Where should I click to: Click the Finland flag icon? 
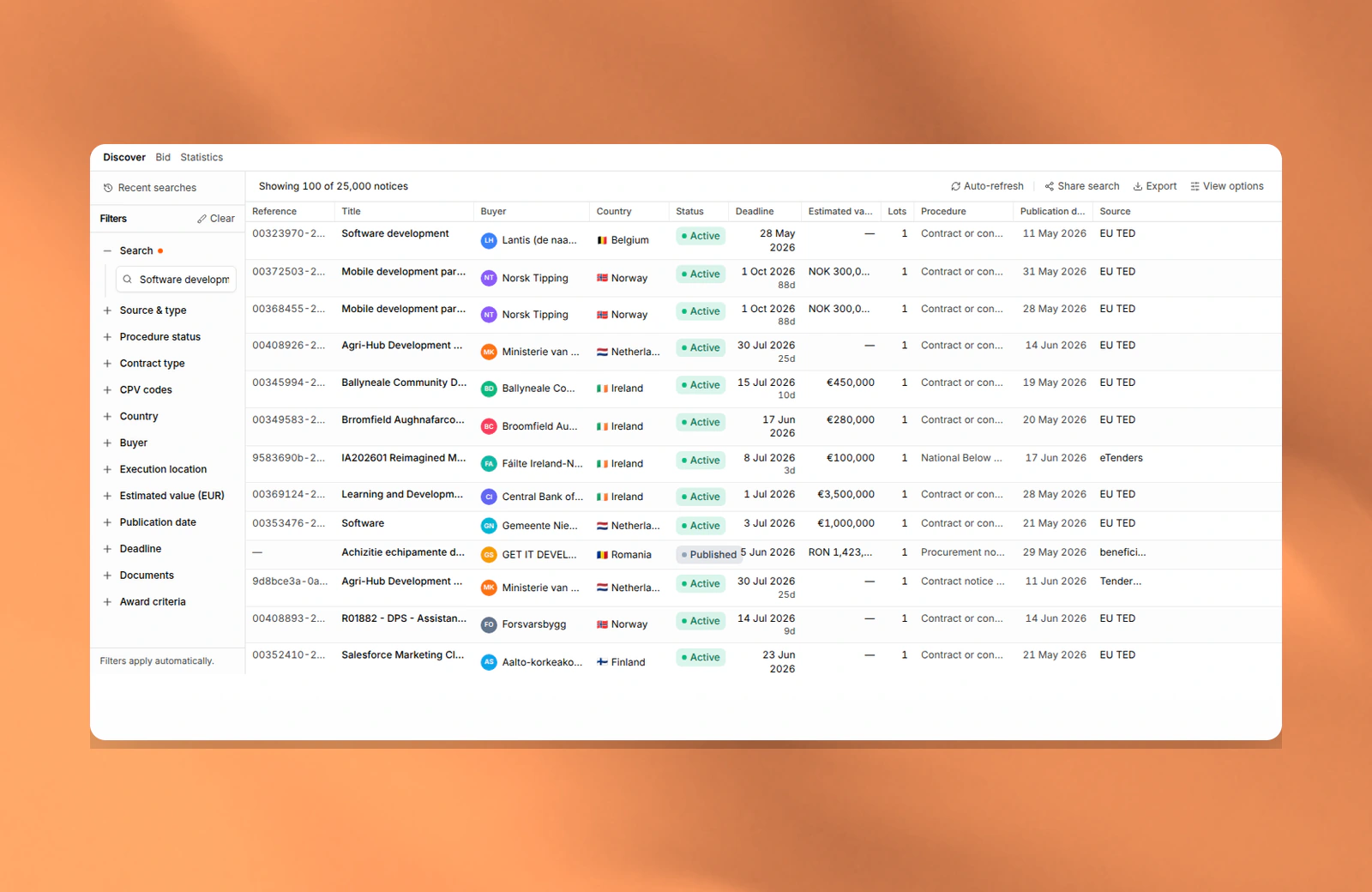pyautogui.click(x=602, y=662)
